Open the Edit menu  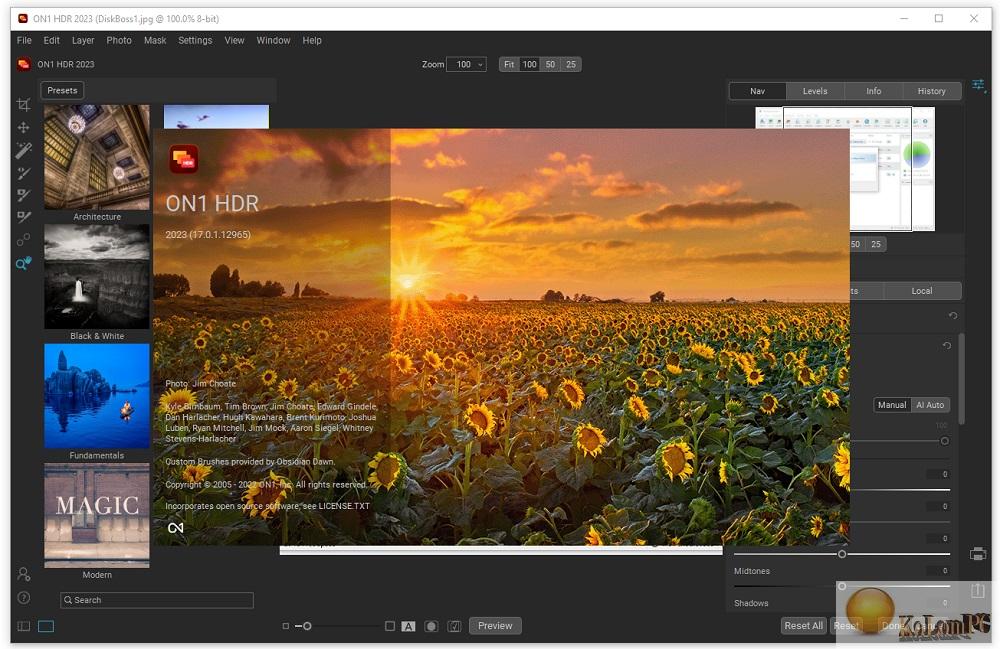click(52, 40)
